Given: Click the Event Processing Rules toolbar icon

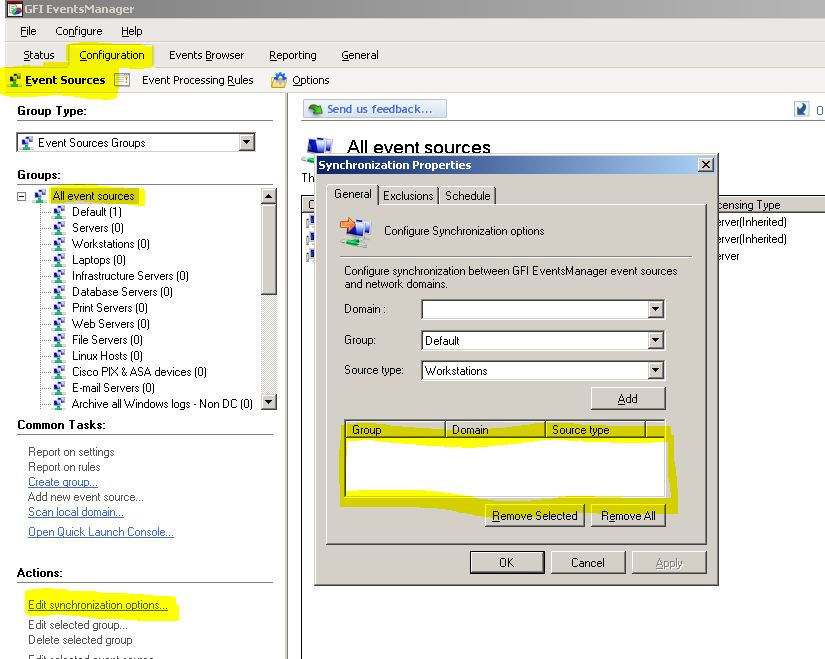Looking at the screenshot, I should [122, 80].
